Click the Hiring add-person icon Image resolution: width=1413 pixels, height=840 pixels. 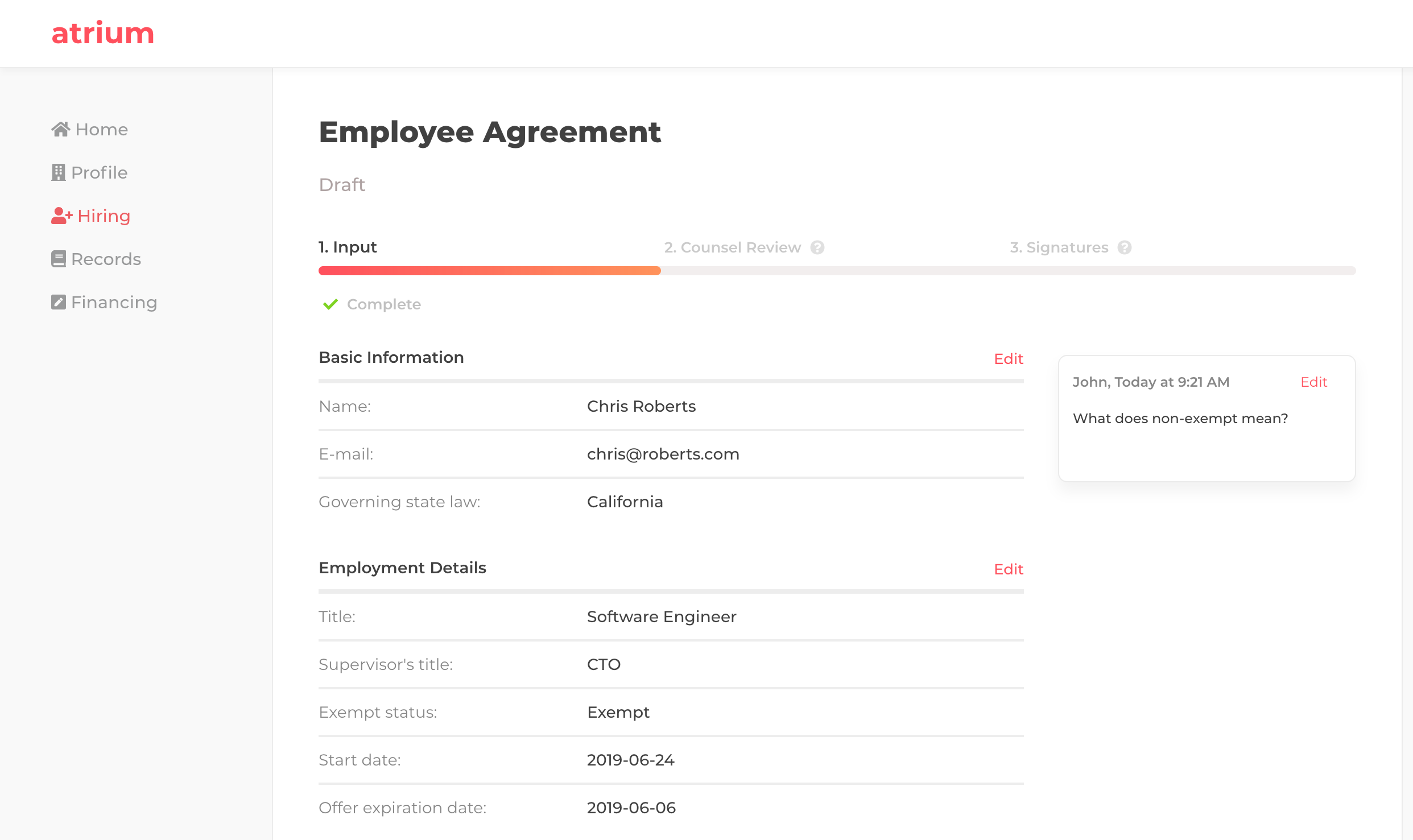click(61, 216)
